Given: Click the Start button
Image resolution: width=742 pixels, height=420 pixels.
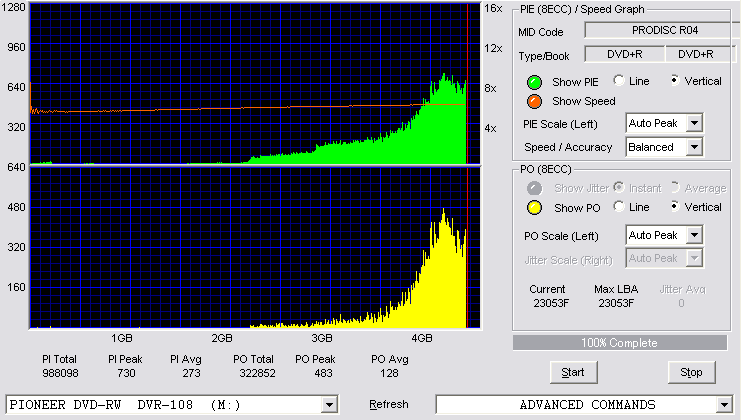Looking at the screenshot, I should pos(573,373).
